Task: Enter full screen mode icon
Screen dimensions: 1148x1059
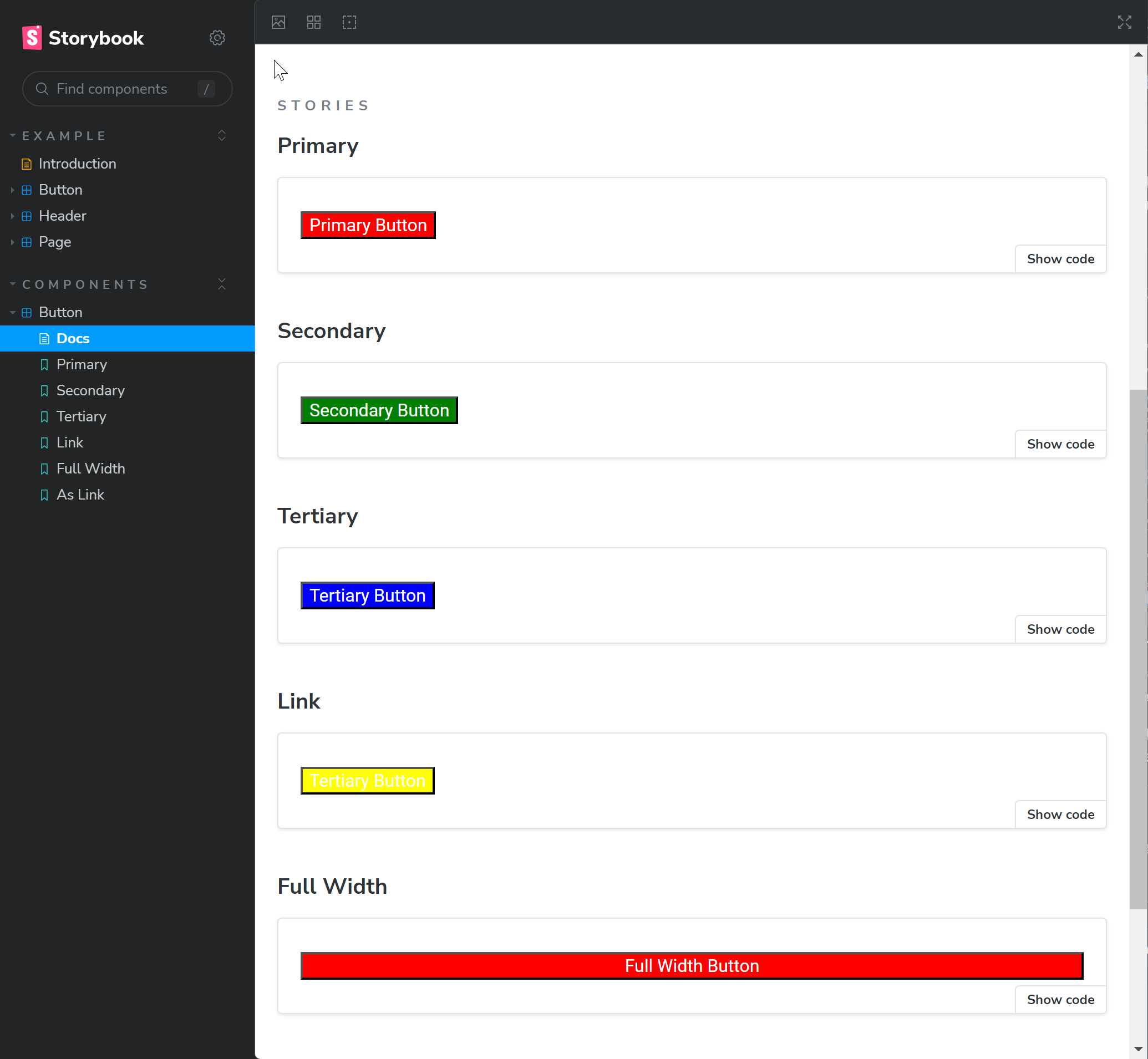Action: pyautogui.click(x=1124, y=22)
